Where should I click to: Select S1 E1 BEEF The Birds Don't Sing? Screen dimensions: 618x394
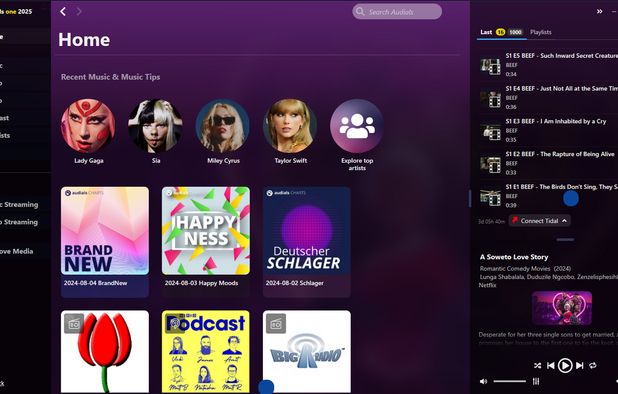click(x=548, y=195)
